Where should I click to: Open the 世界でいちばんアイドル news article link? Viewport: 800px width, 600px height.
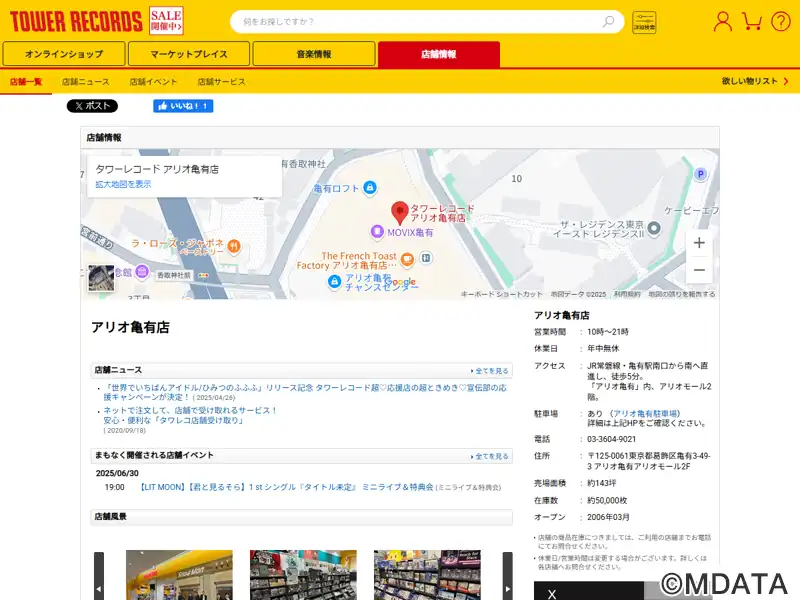tap(305, 392)
